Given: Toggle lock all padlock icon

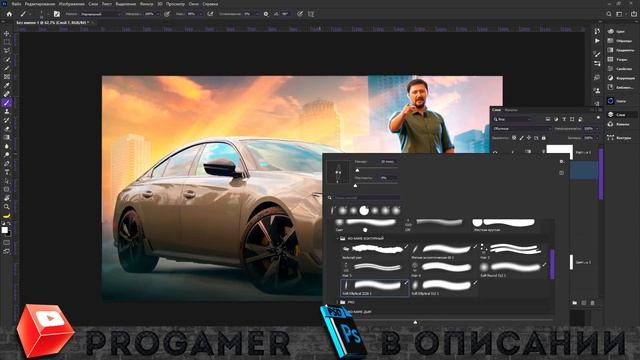Looking at the screenshot, I should pos(543,138).
